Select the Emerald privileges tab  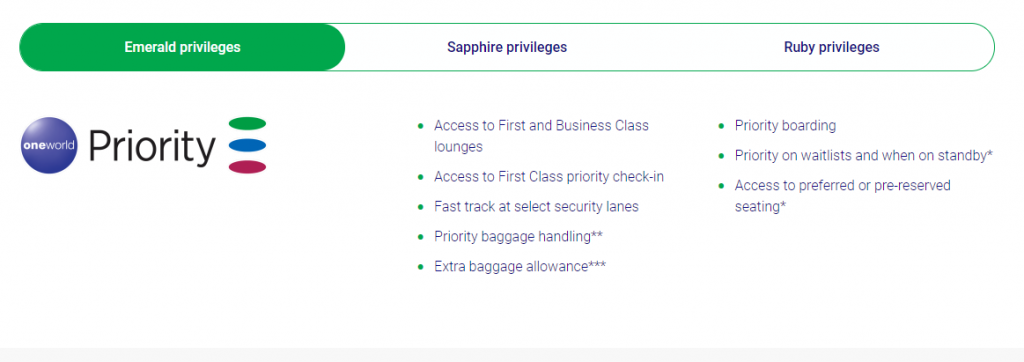pyautogui.click(x=182, y=47)
